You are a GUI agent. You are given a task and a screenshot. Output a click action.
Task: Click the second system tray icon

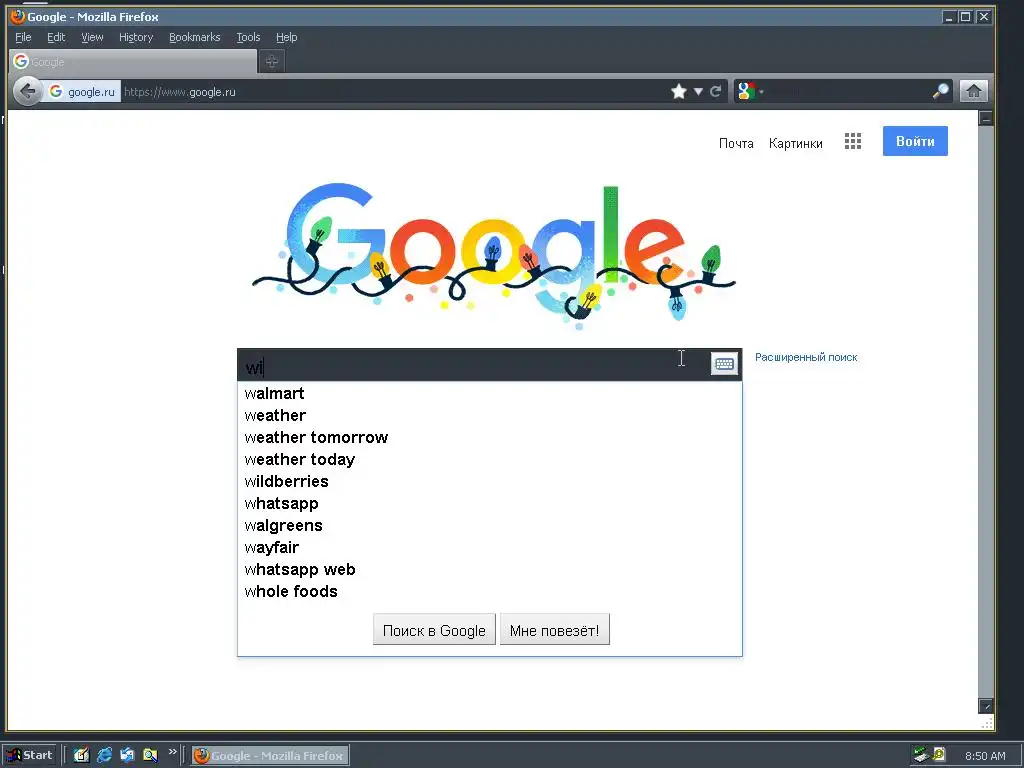click(939, 755)
